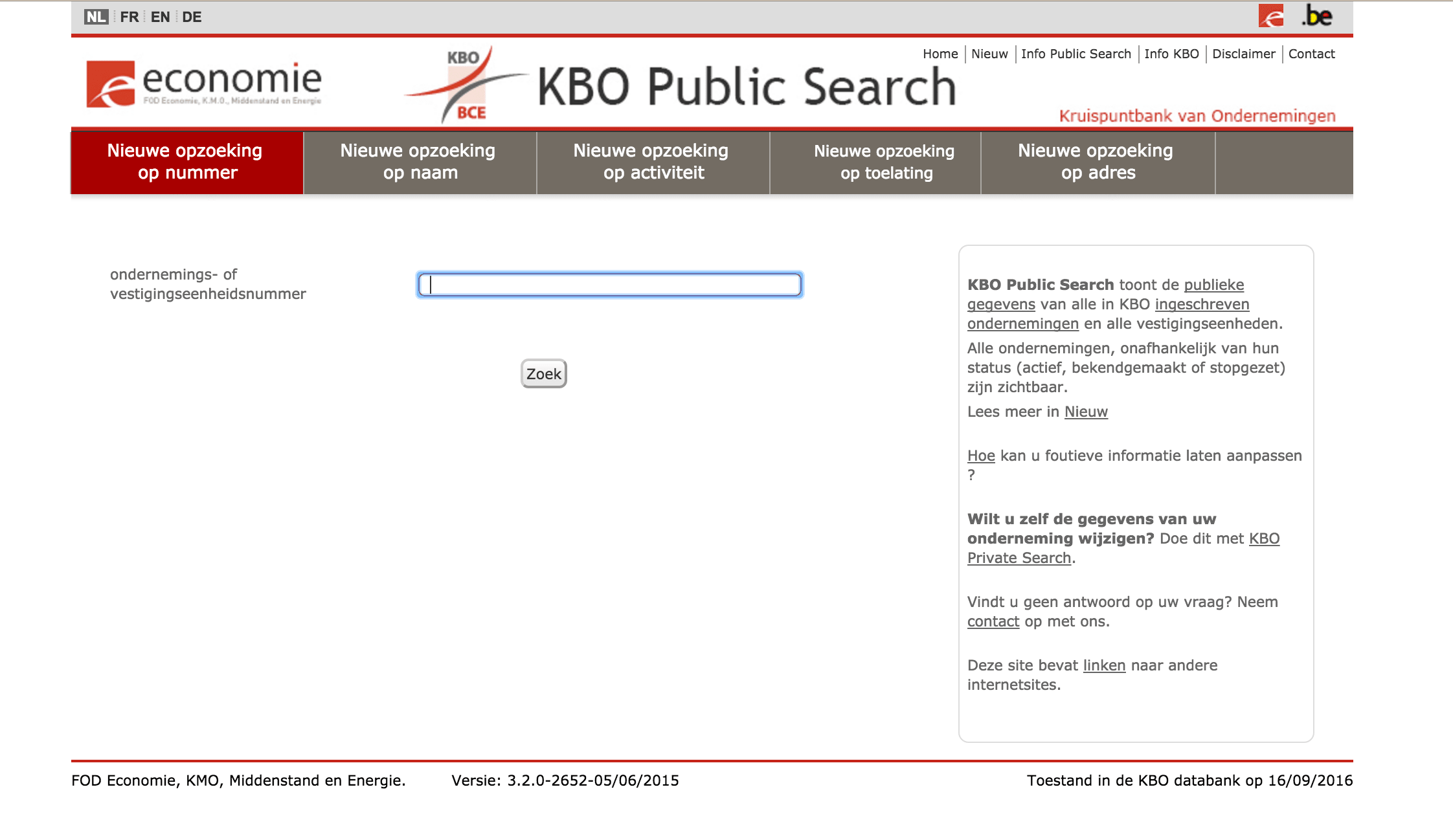1453x840 pixels.
Task: Open the KBO Private Search link
Action: 1123,548
